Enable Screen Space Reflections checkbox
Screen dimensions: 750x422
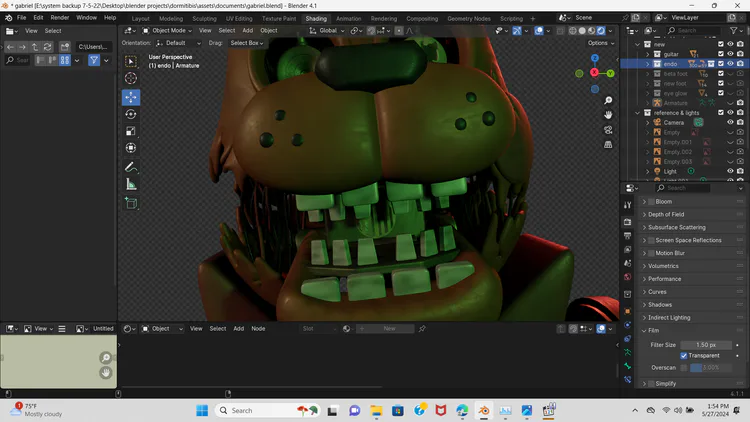[x=651, y=240]
